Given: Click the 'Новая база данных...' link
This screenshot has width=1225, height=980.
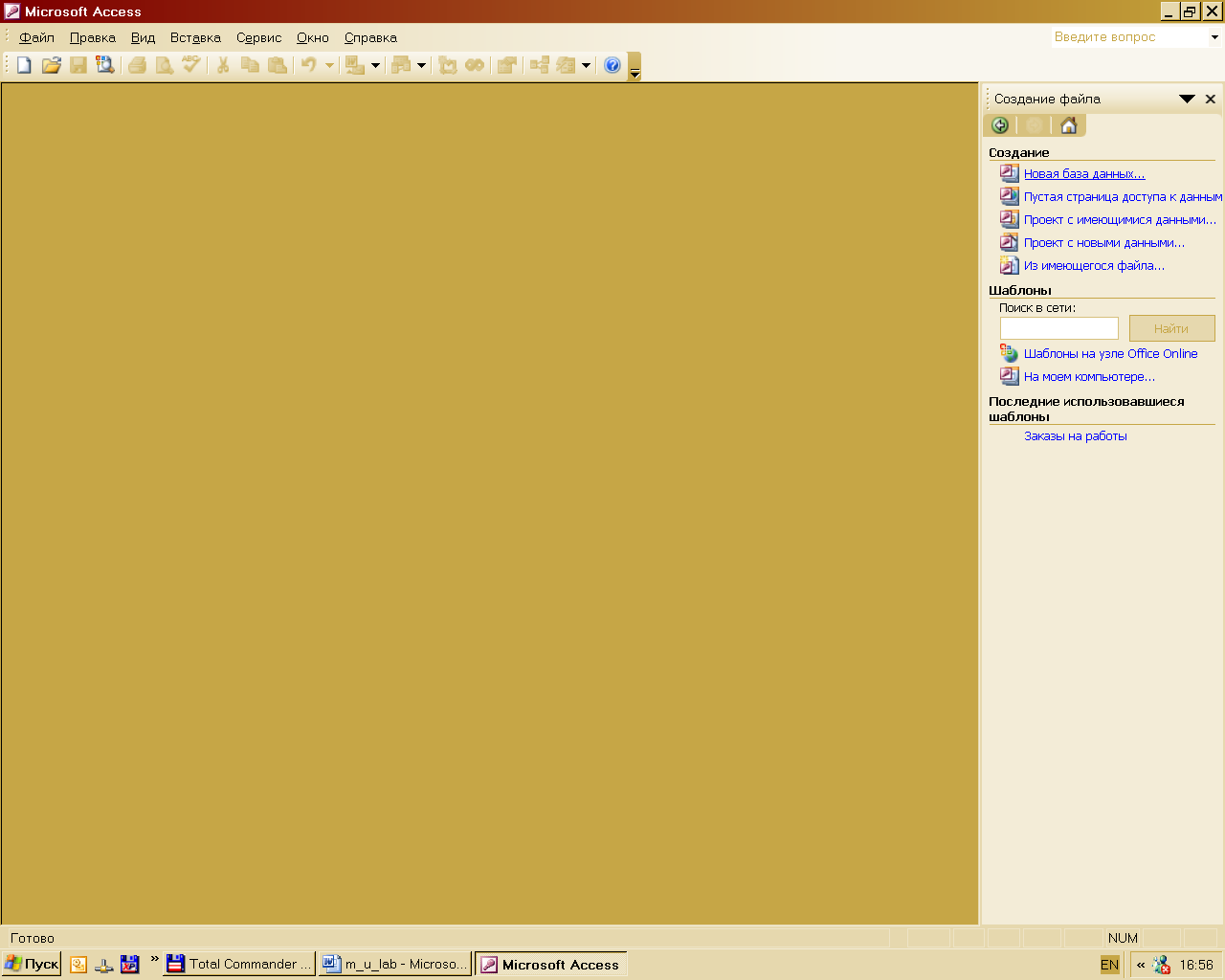Looking at the screenshot, I should (1084, 173).
